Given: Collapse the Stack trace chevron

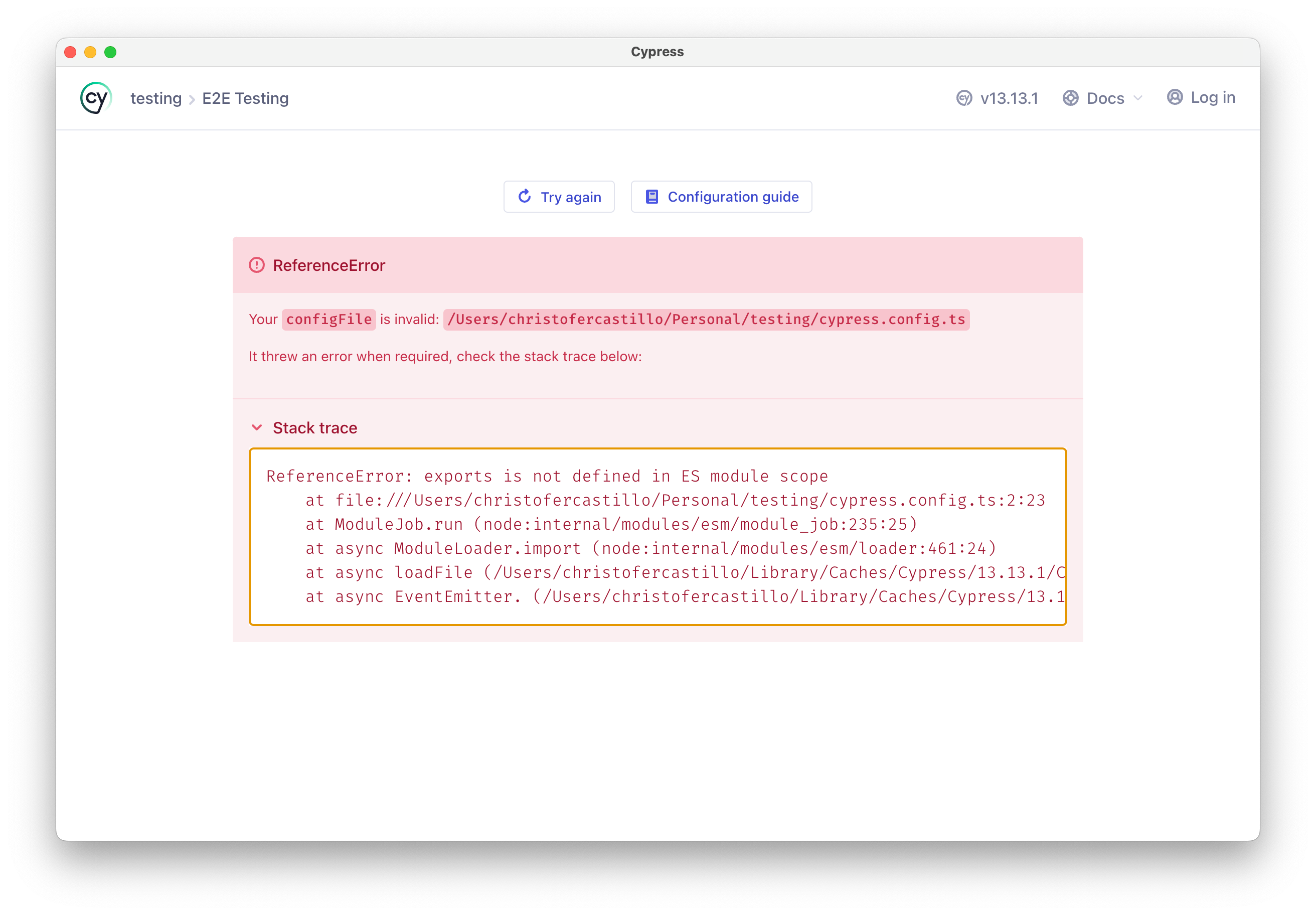Looking at the screenshot, I should click(257, 428).
